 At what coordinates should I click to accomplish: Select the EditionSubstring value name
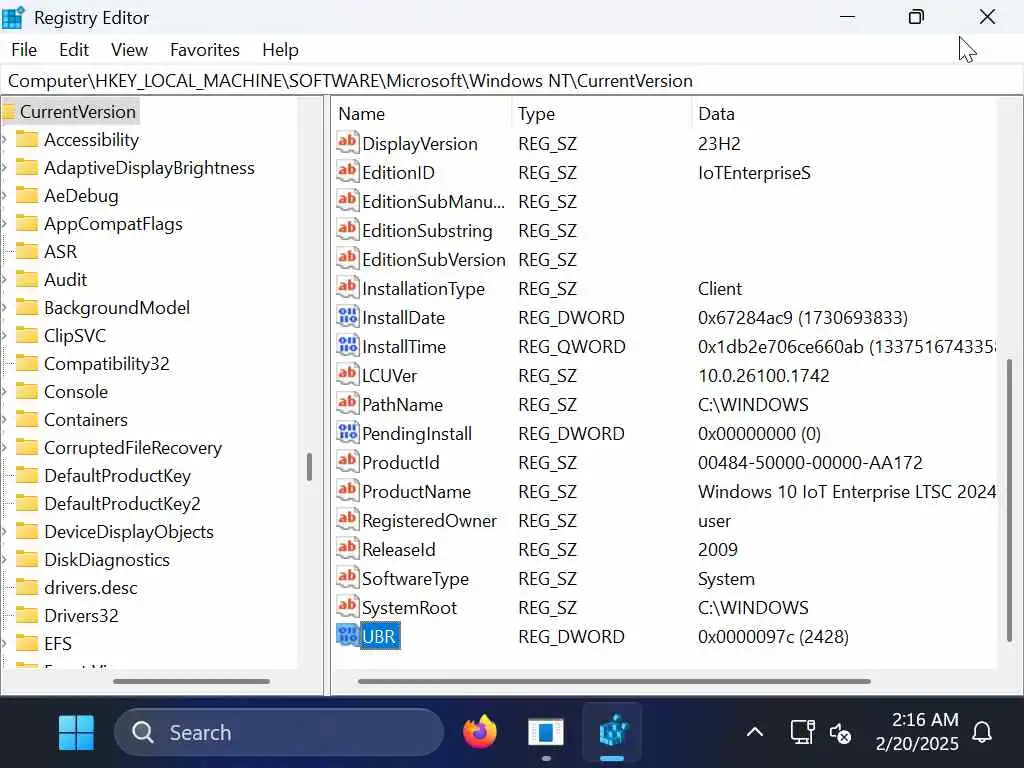coord(427,231)
